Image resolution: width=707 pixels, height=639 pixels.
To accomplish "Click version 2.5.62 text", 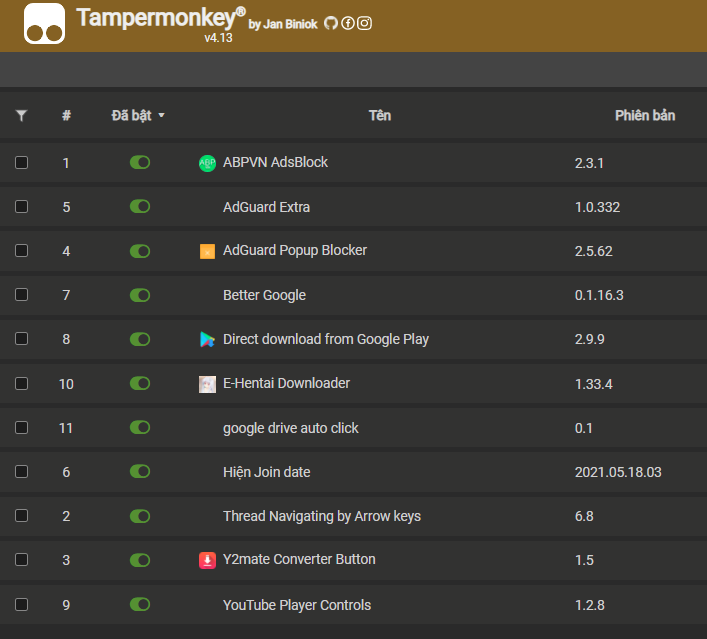I will 593,251.
